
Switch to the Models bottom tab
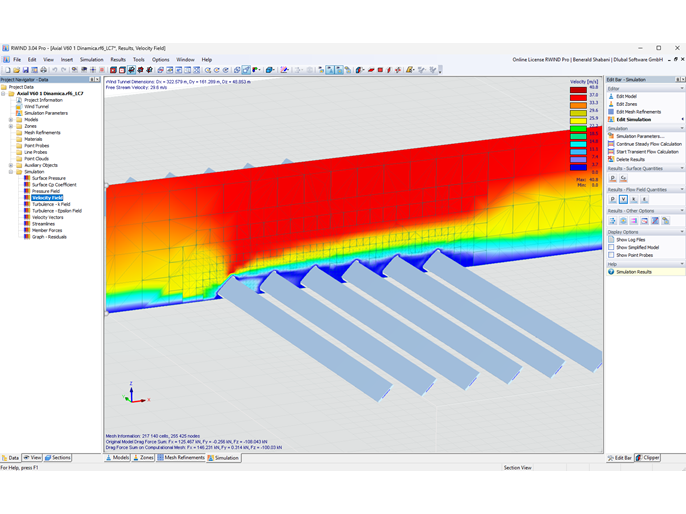coord(117,458)
